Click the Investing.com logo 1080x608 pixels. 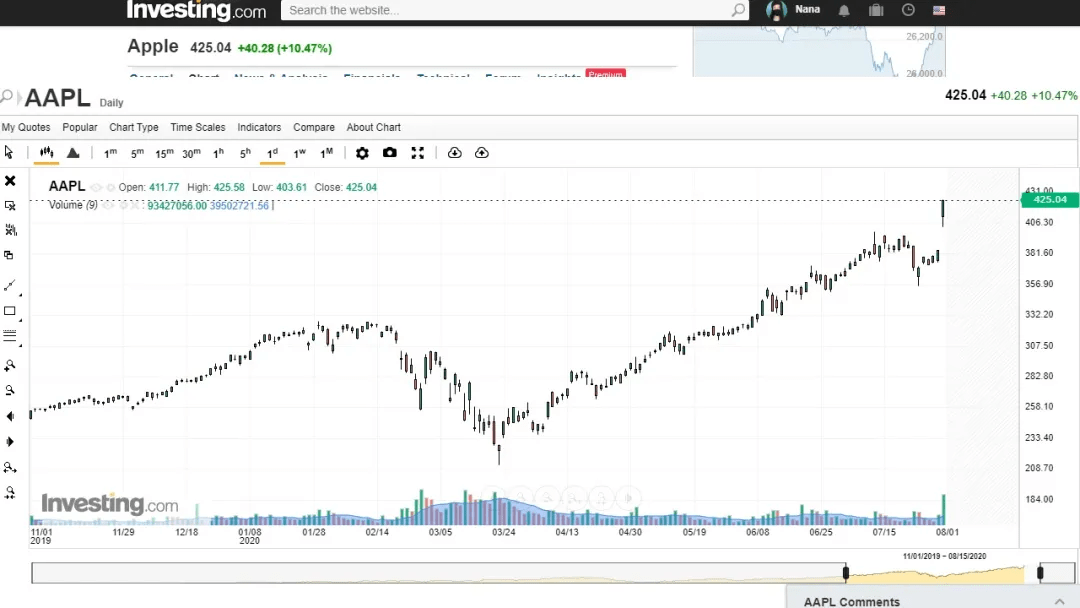pos(196,10)
